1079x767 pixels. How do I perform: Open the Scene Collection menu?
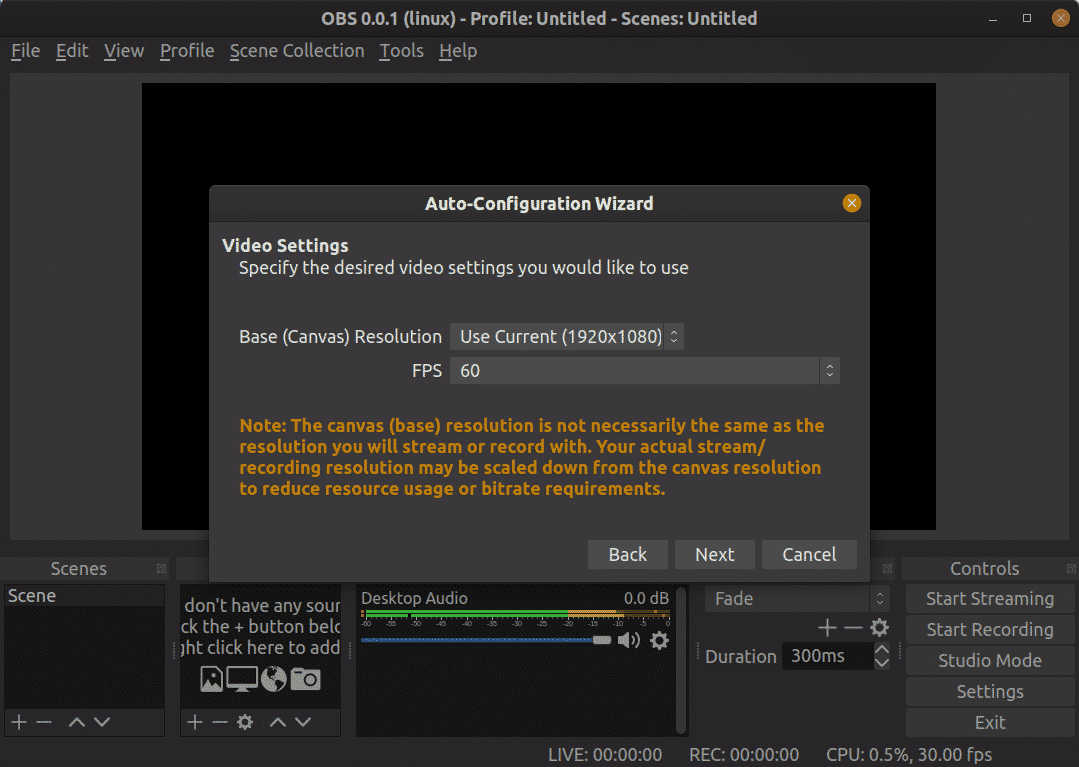296,50
